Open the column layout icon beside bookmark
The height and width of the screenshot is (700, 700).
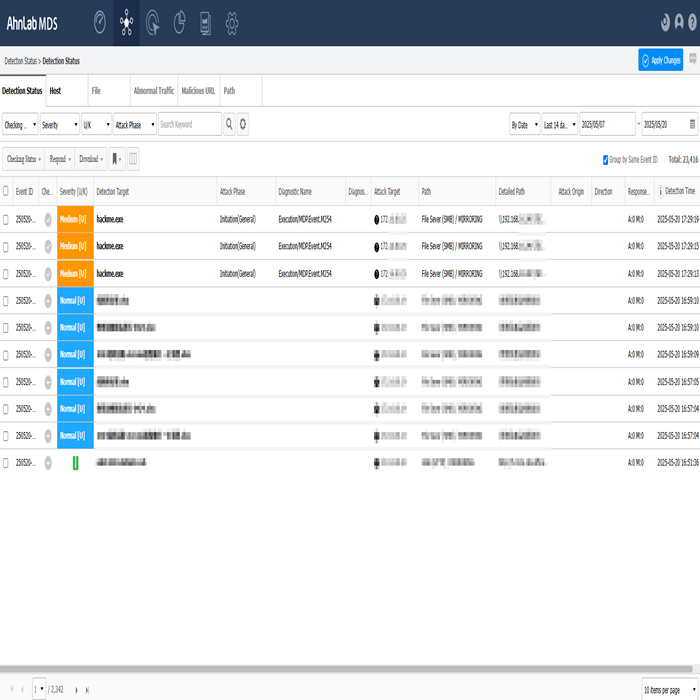tap(134, 159)
